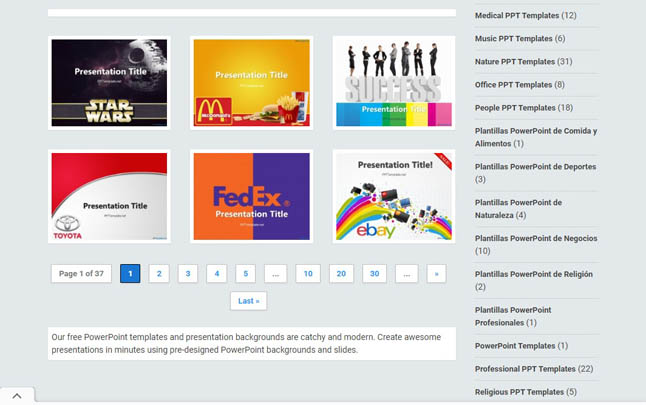Open People PPT Templates category
The image size is (646, 405).
[515, 108]
